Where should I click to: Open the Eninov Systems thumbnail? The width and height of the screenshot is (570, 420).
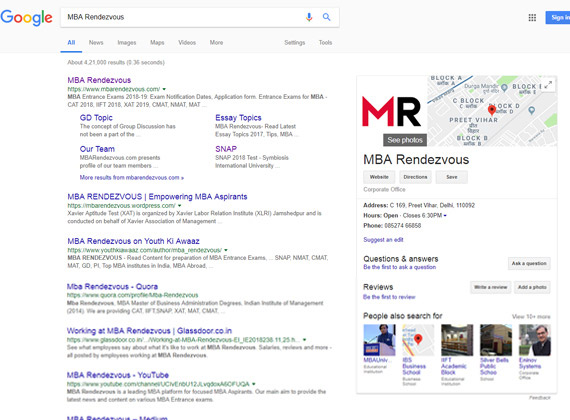click(534, 340)
